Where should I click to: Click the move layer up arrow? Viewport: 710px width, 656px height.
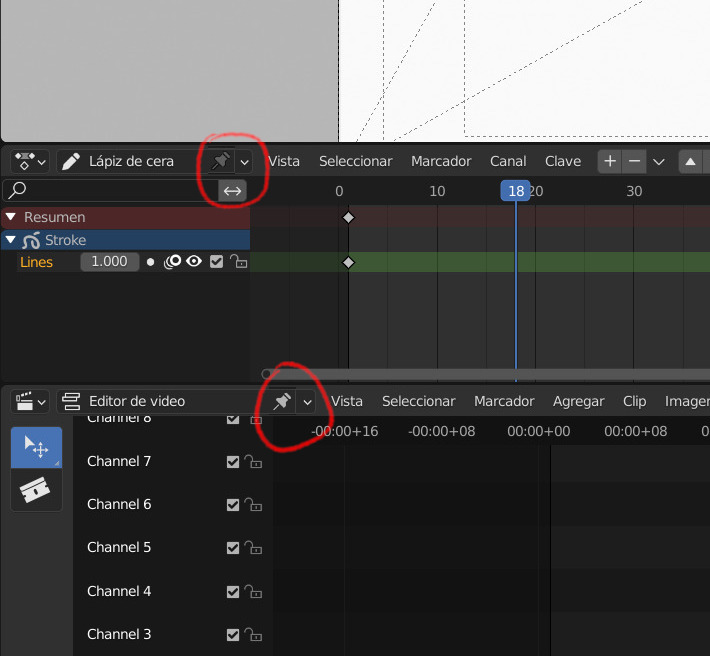pos(690,161)
